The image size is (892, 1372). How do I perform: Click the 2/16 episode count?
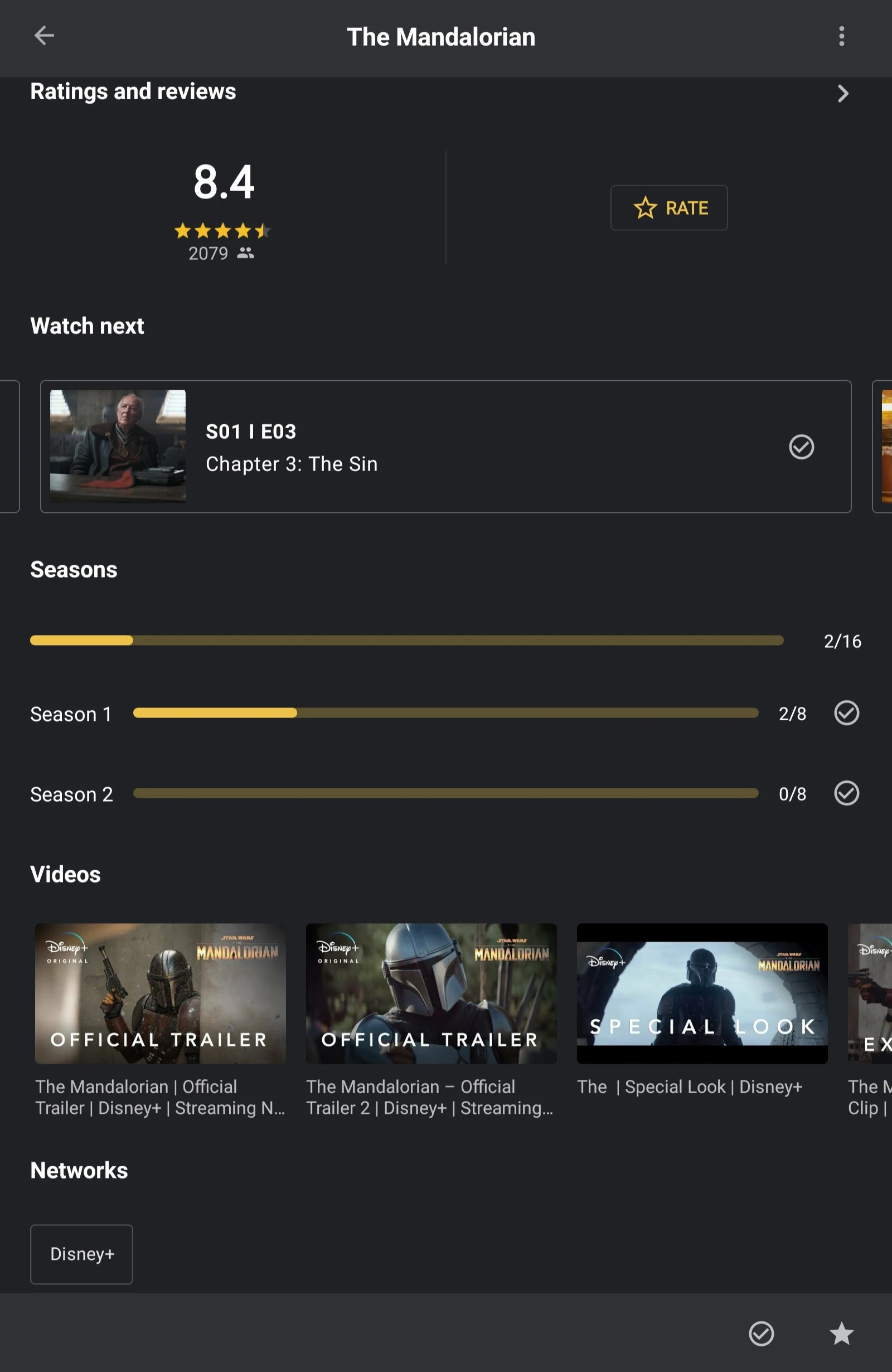[x=842, y=641]
